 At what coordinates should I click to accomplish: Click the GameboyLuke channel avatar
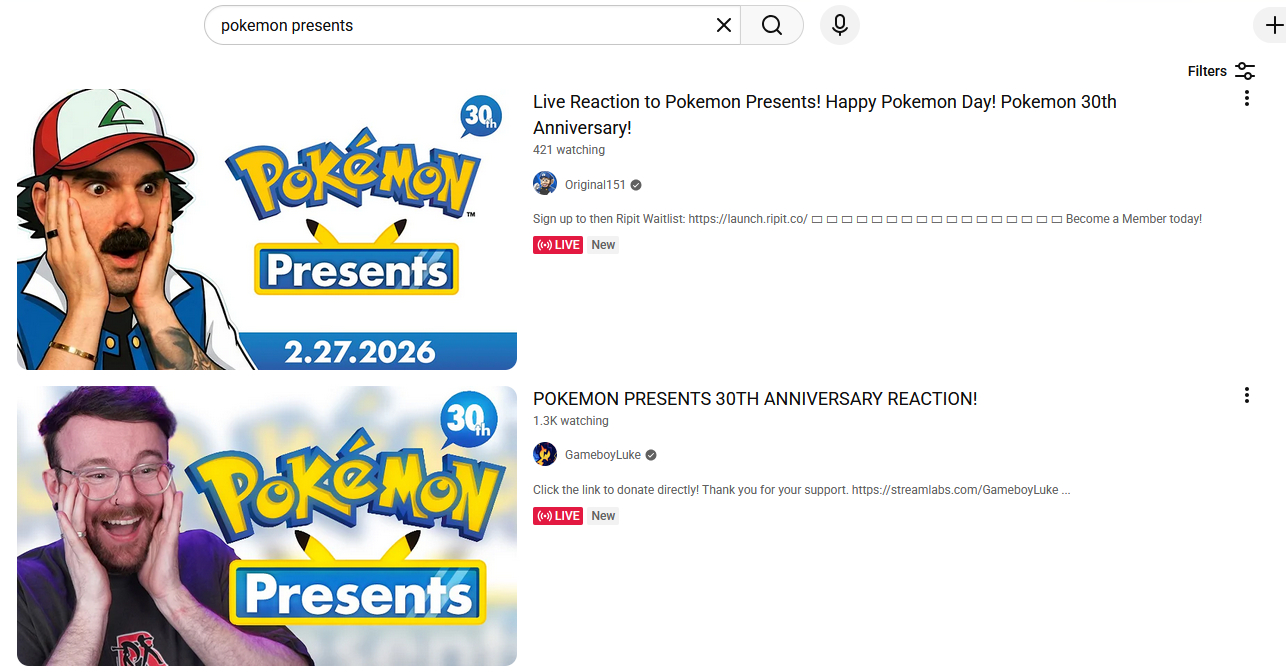545,454
